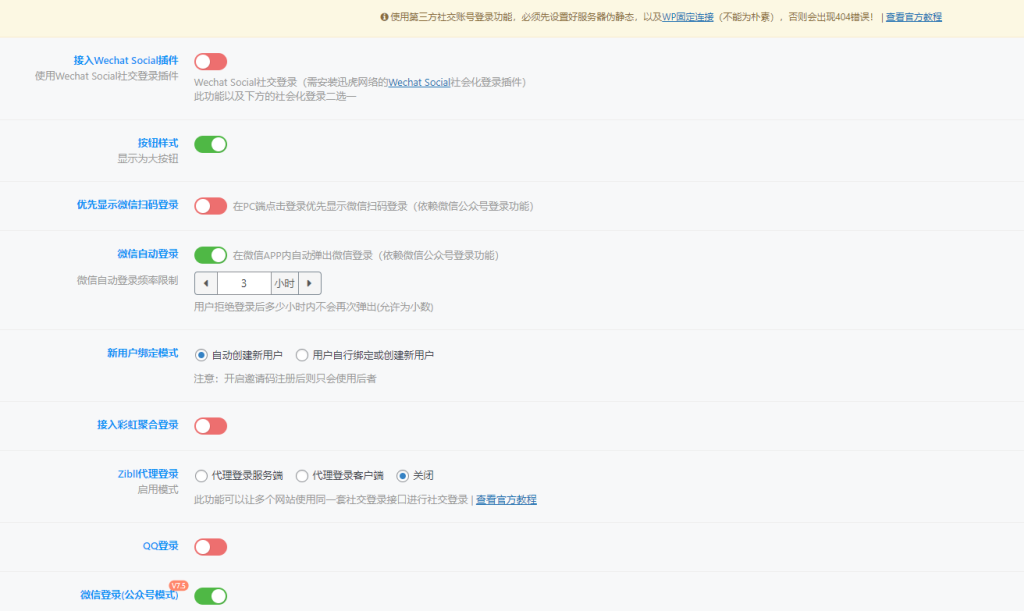Turn on the QQ登录 switch
Image resolution: width=1024 pixels, height=611 pixels.
209,546
